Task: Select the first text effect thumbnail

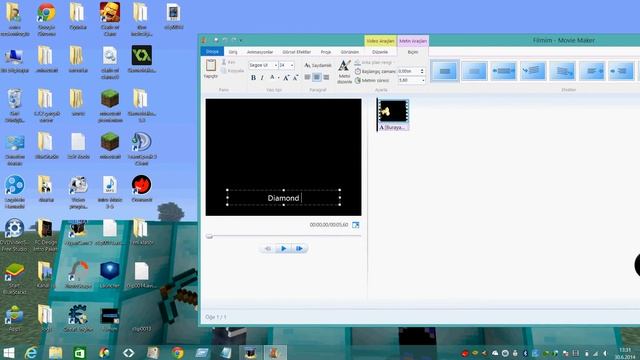Action: (444, 71)
